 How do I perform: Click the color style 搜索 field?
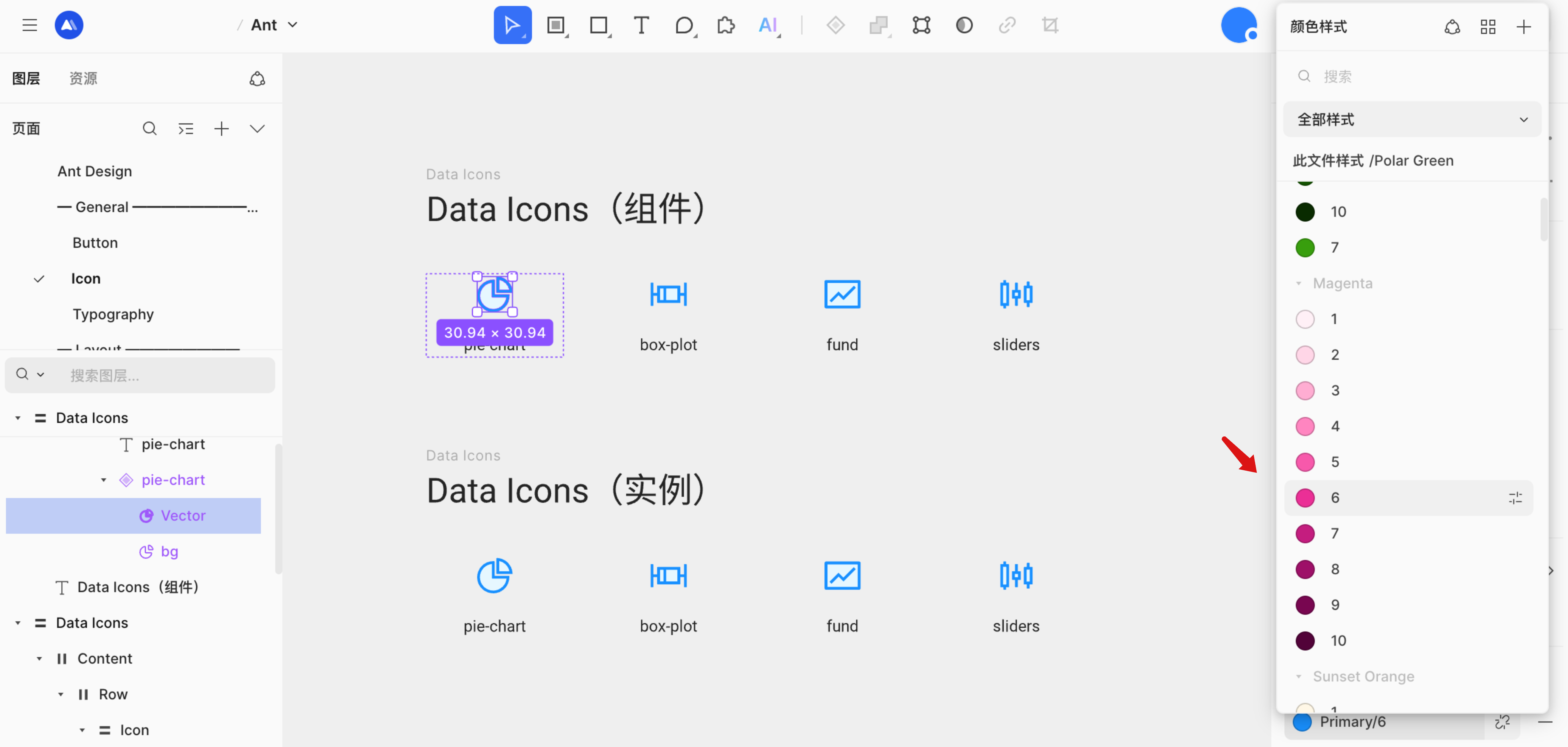1412,76
